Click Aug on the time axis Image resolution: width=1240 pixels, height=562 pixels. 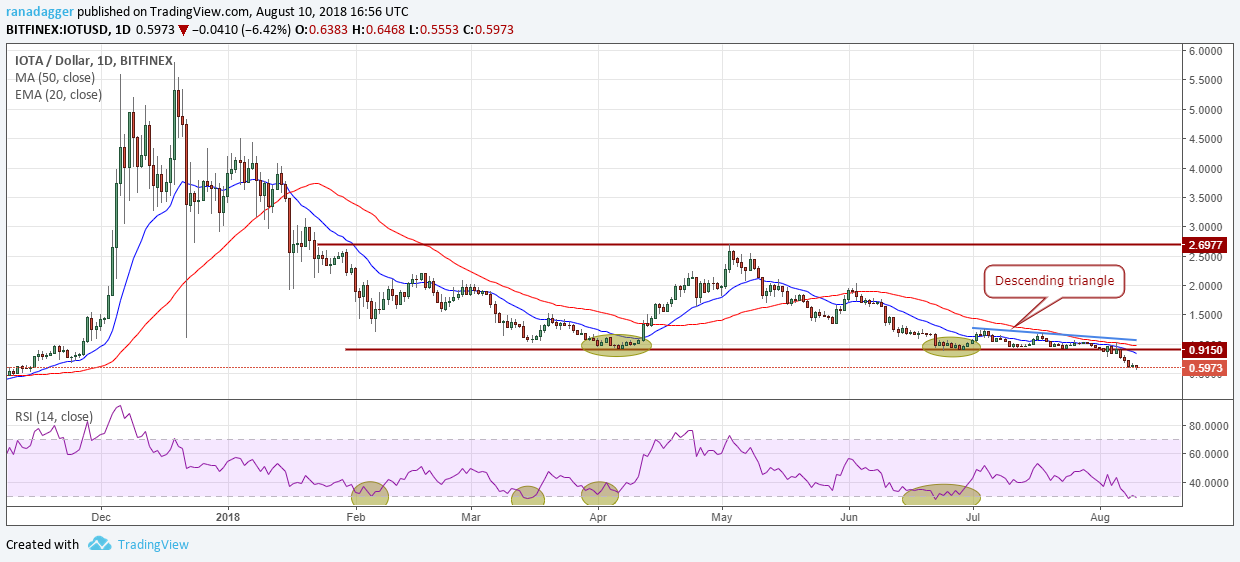pos(1099,518)
